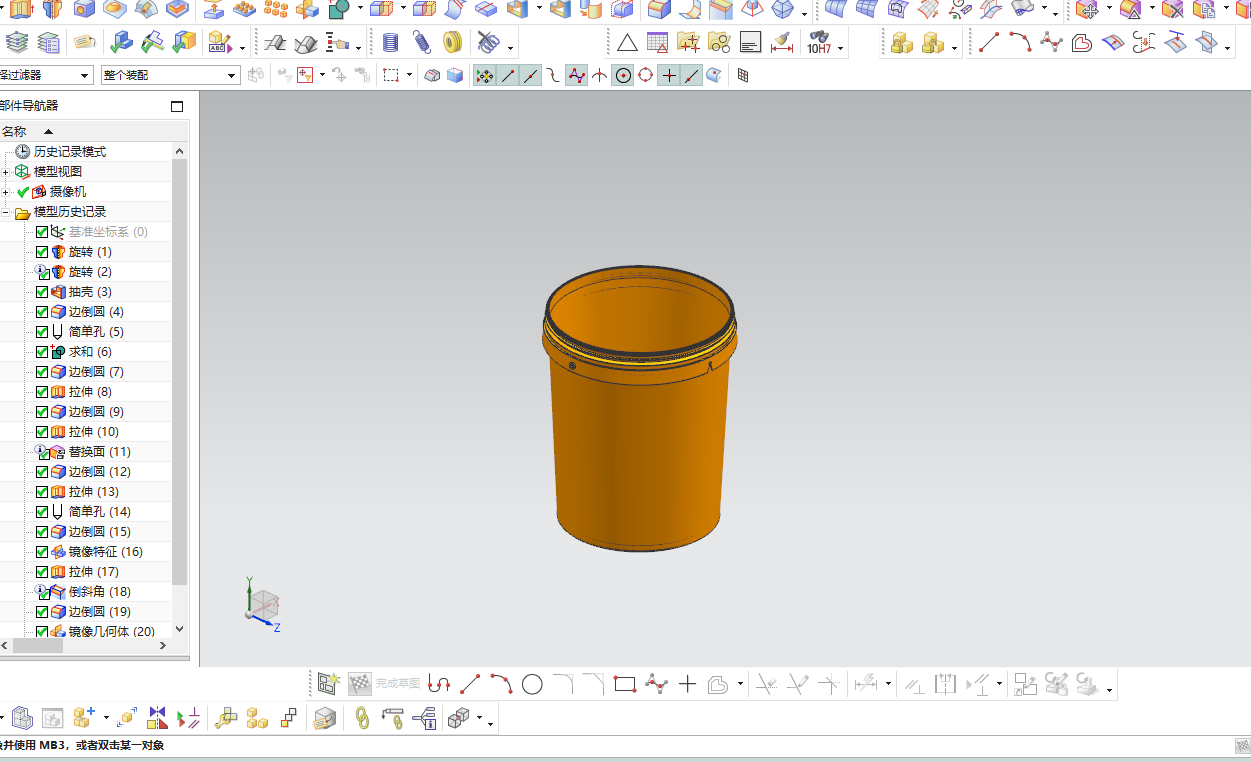The height and width of the screenshot is (762, 1251).
Task: Click the shaded cube display icon
Action: 455,75
